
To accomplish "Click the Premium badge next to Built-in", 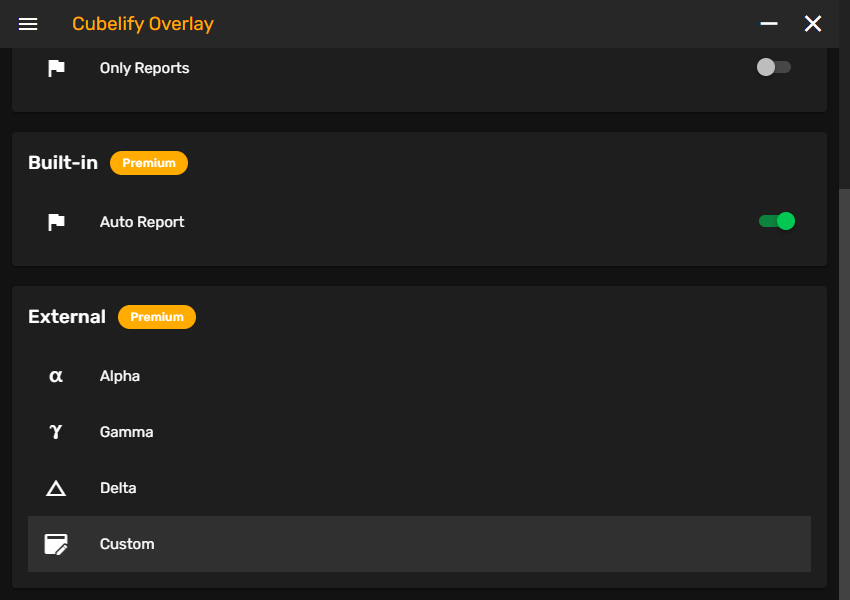I will coord(149,163).
